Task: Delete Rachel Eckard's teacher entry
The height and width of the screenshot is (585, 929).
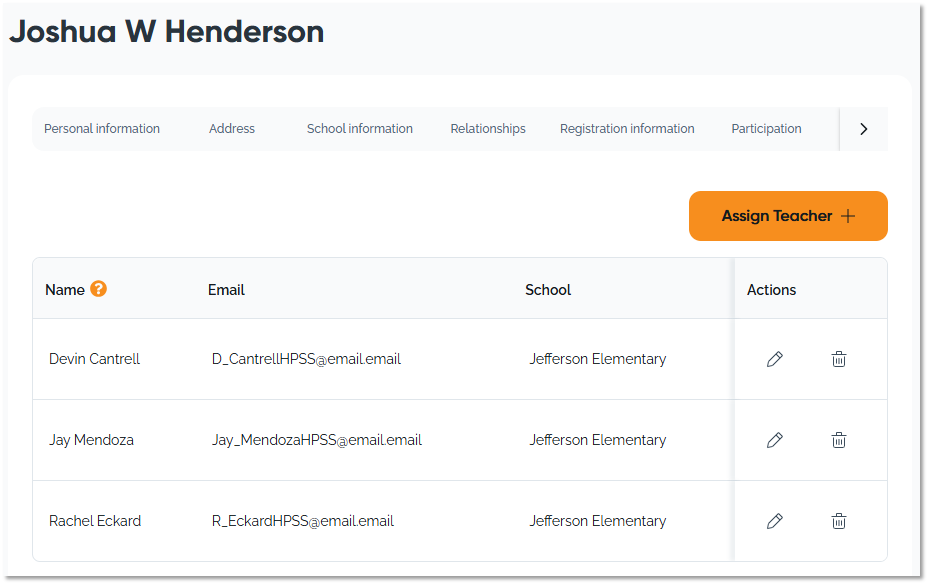Action: pyautogui.click(x=839, y=521)
